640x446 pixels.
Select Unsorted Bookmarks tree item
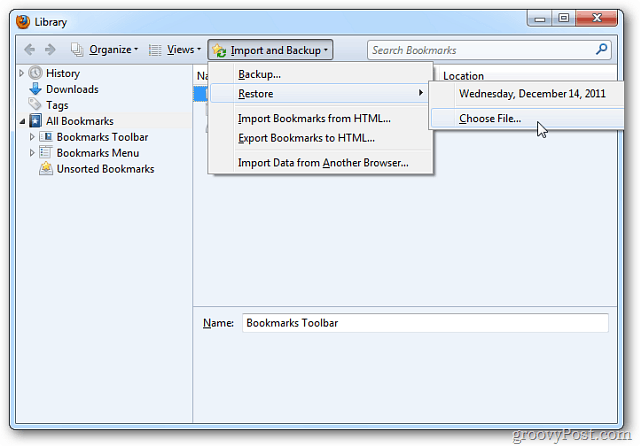point(105,169)
